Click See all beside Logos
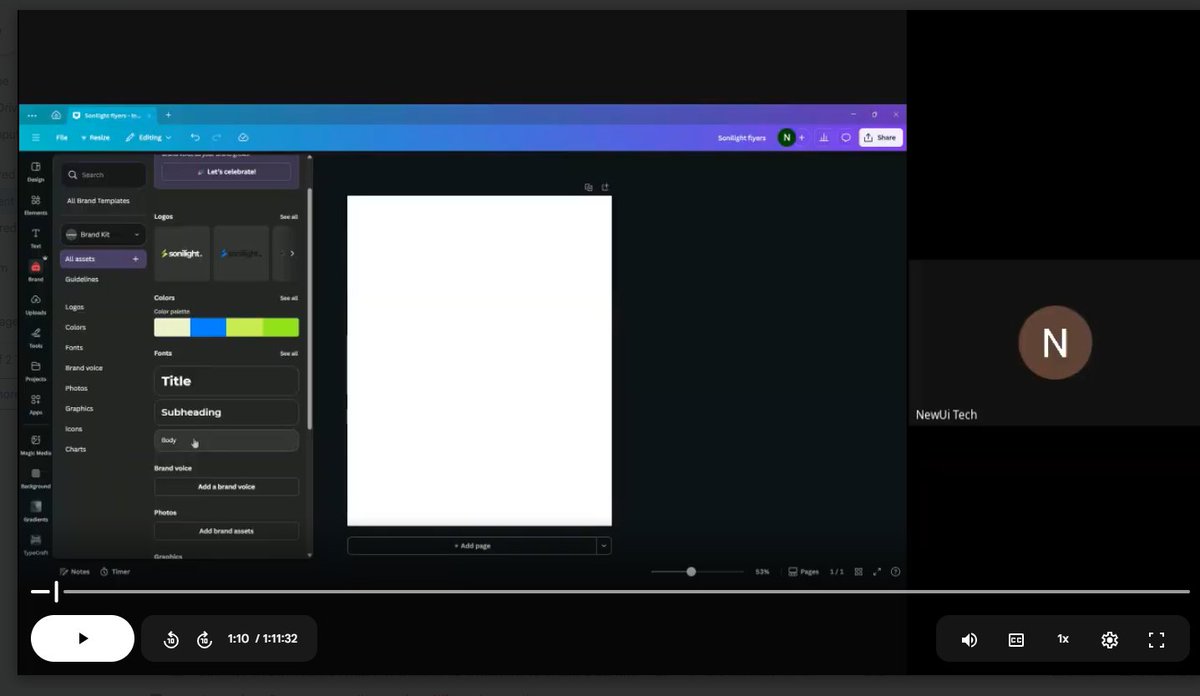1200x696 pixels. 288,216
